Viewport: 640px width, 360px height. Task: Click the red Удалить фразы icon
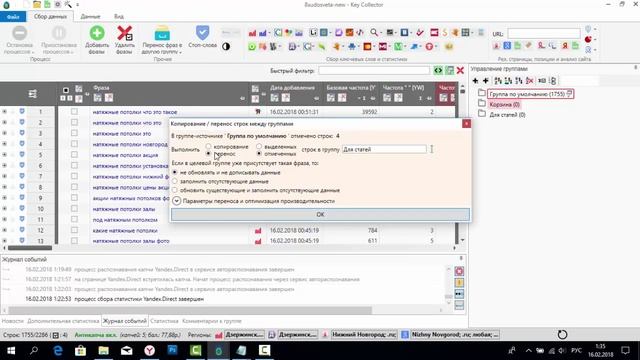pos(124,33)
